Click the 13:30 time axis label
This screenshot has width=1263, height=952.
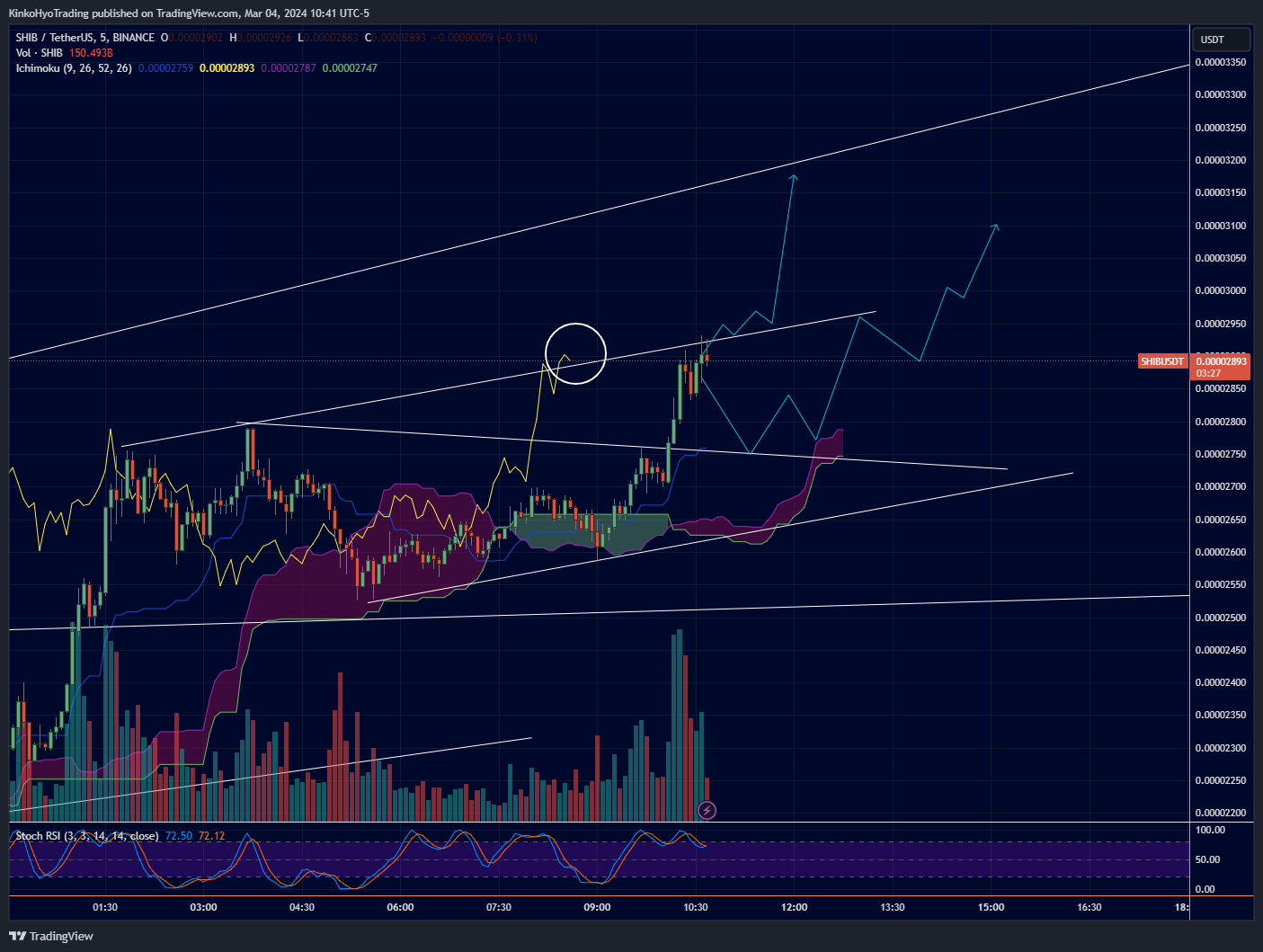pyautogui.click(x=893, y=907)
